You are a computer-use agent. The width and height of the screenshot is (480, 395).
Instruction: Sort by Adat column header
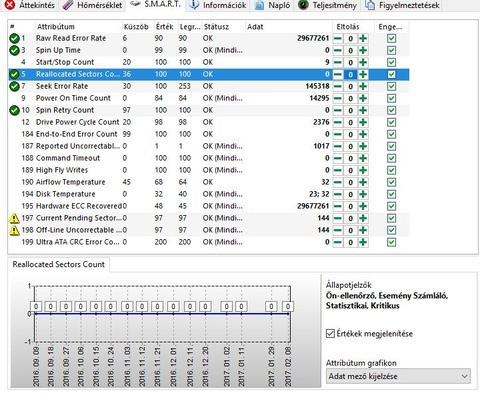(255, 27)
